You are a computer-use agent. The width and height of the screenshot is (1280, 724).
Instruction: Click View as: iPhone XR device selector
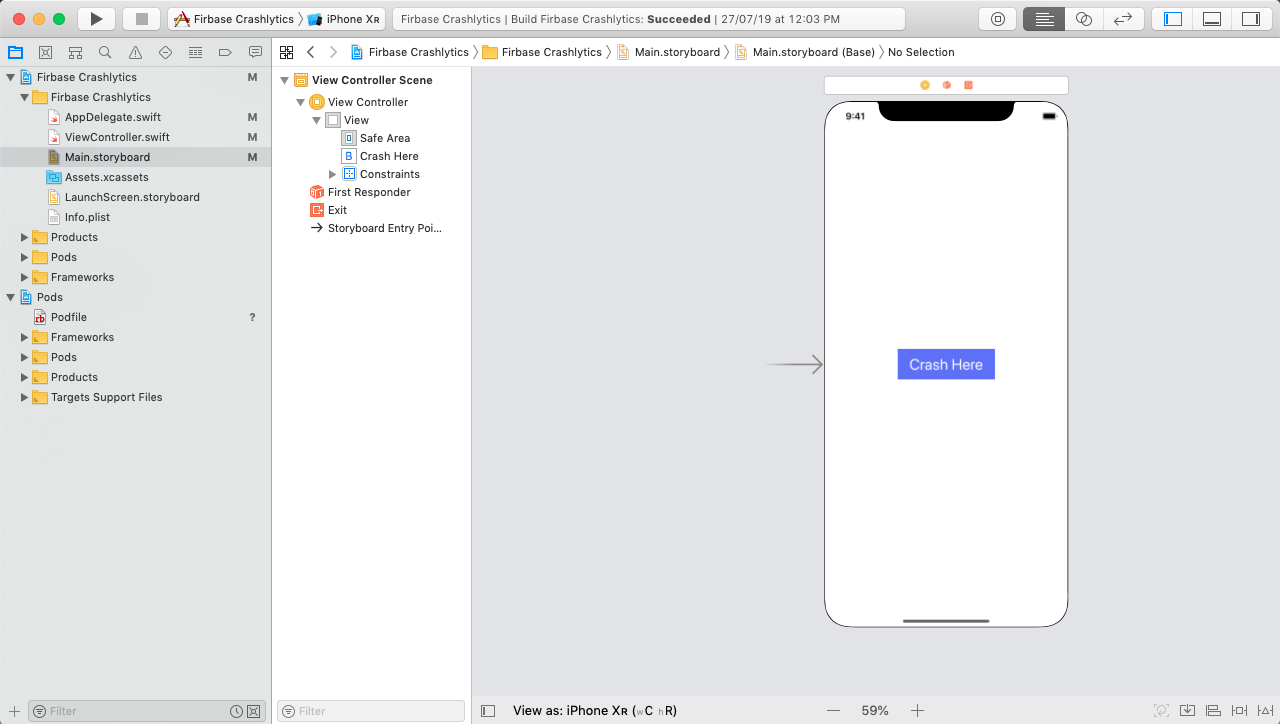[594, 711]
